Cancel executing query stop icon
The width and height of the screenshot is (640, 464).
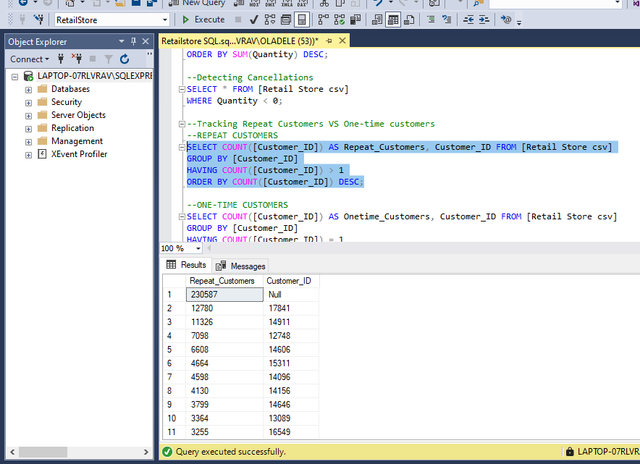coord(238,20)
